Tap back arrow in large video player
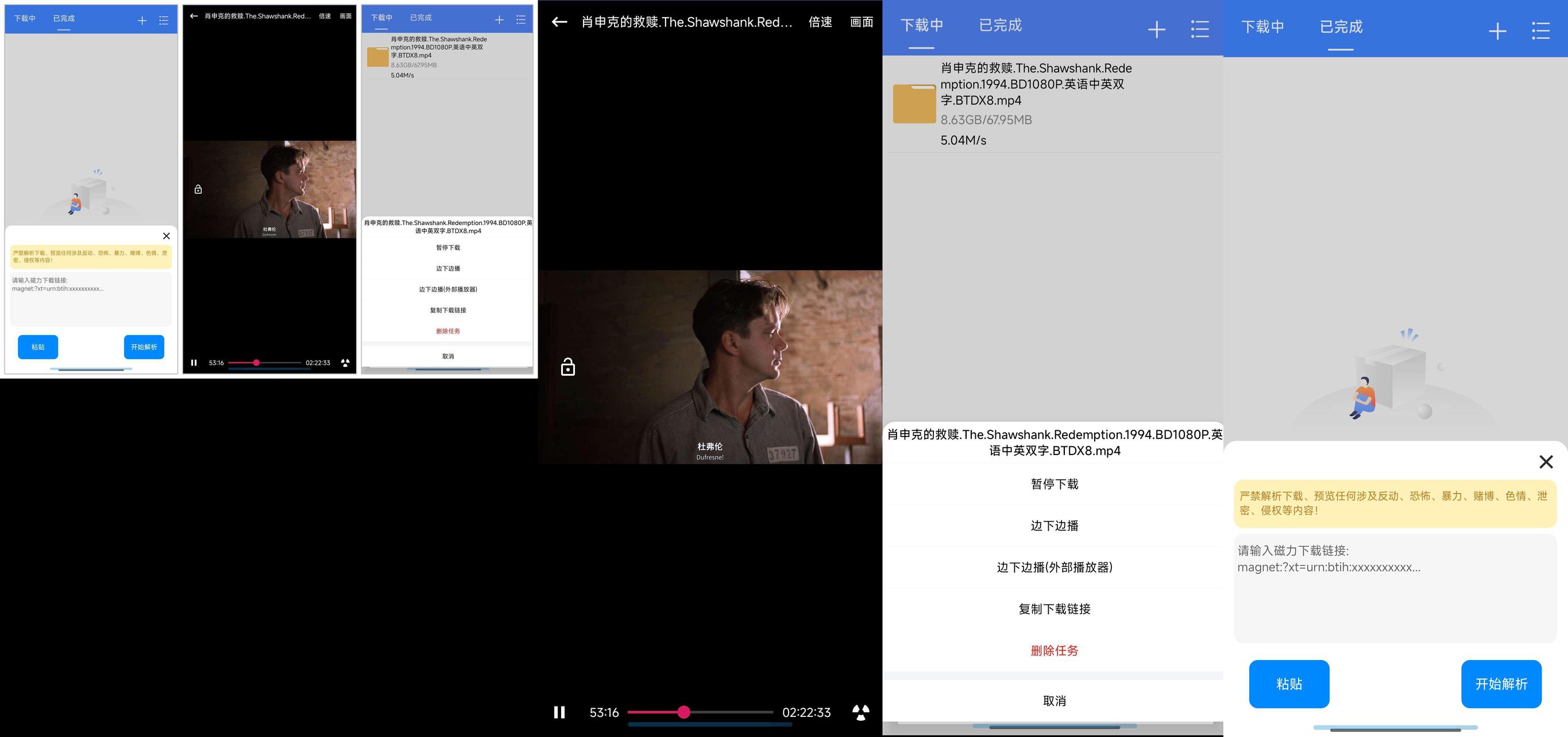1568x737 pixels. pos(559,22)
